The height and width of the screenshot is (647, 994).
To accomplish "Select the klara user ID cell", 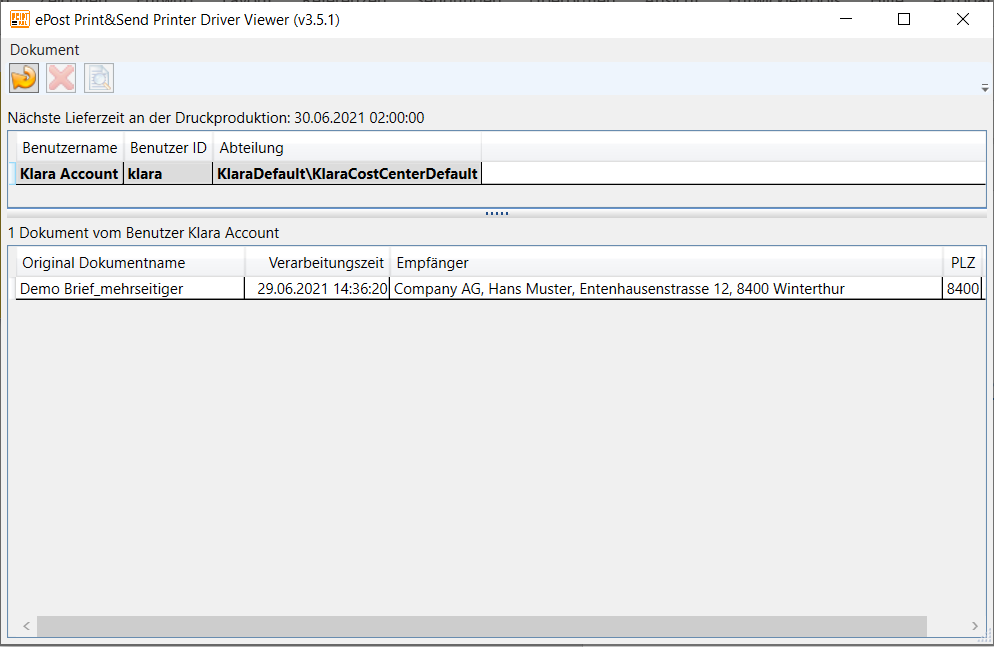I will (169, 173).
